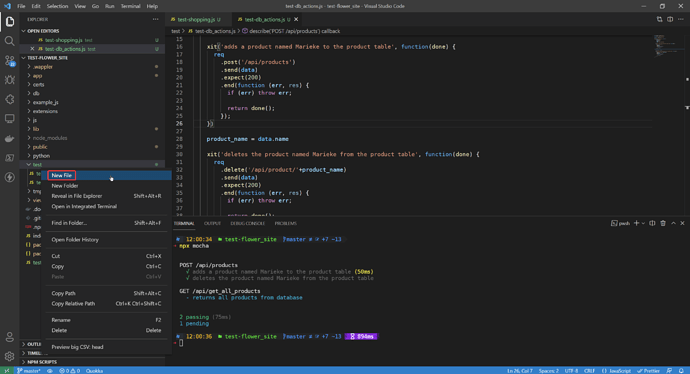Open Run and Debug view icon

coord(9,80)
